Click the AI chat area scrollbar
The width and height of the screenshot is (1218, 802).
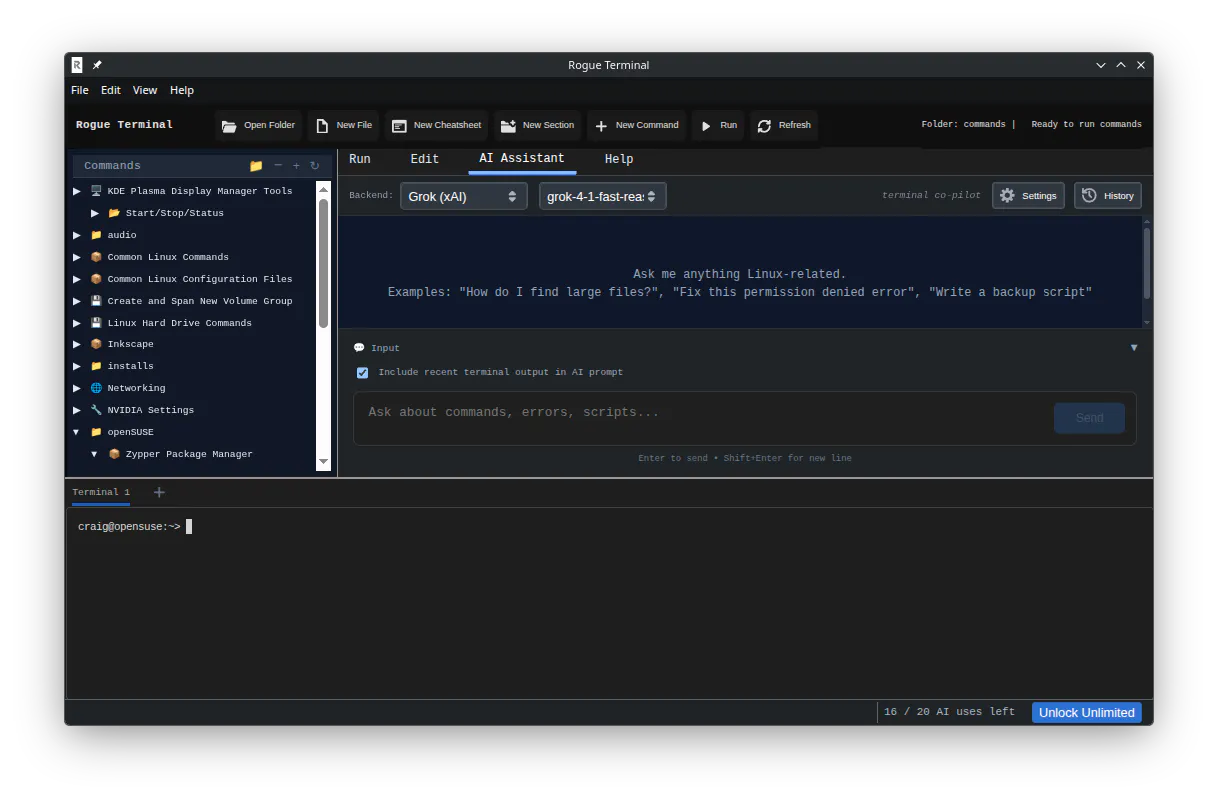[1147, 262]
